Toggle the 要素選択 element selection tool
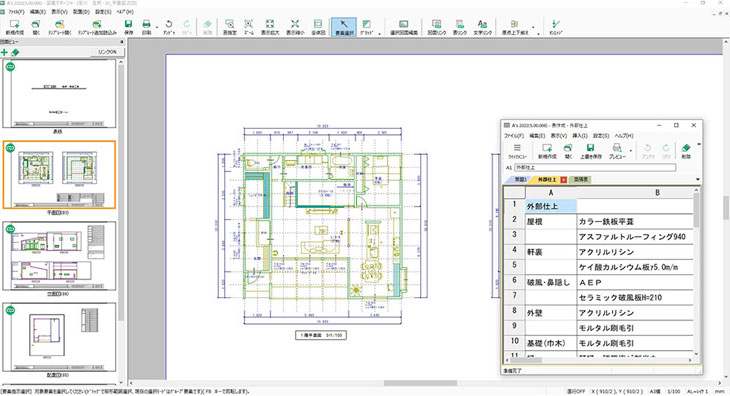This screenshot has width=730, height=396. [344, 27]
